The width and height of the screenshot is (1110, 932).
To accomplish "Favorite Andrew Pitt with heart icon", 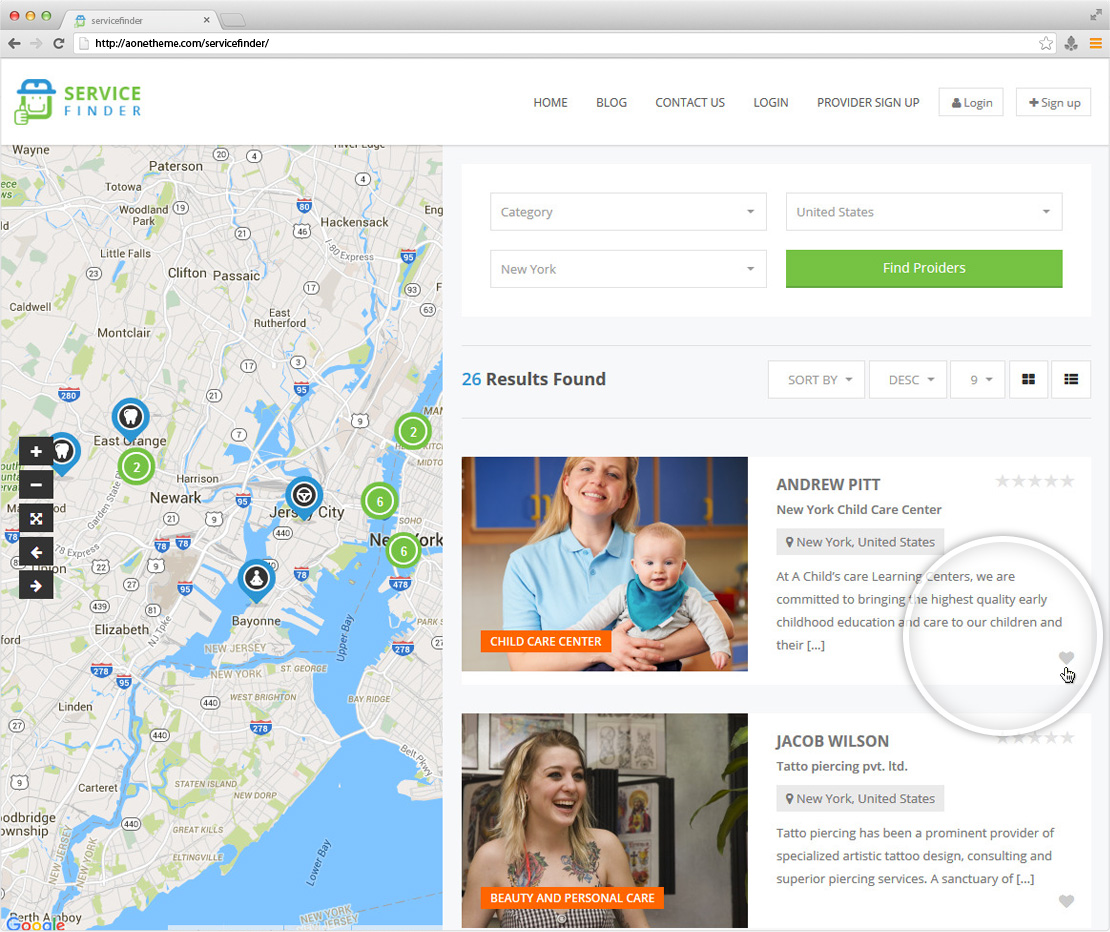I will click(x=1066, y=658).
